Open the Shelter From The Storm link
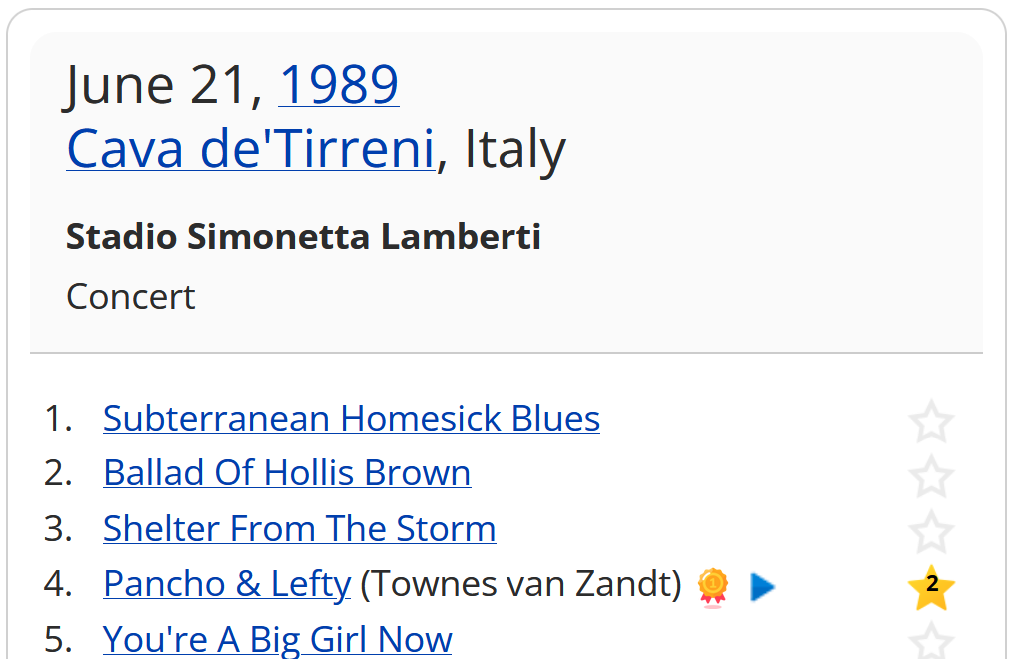This screenshot has width=1017, height=659. (x=299, y=528)
